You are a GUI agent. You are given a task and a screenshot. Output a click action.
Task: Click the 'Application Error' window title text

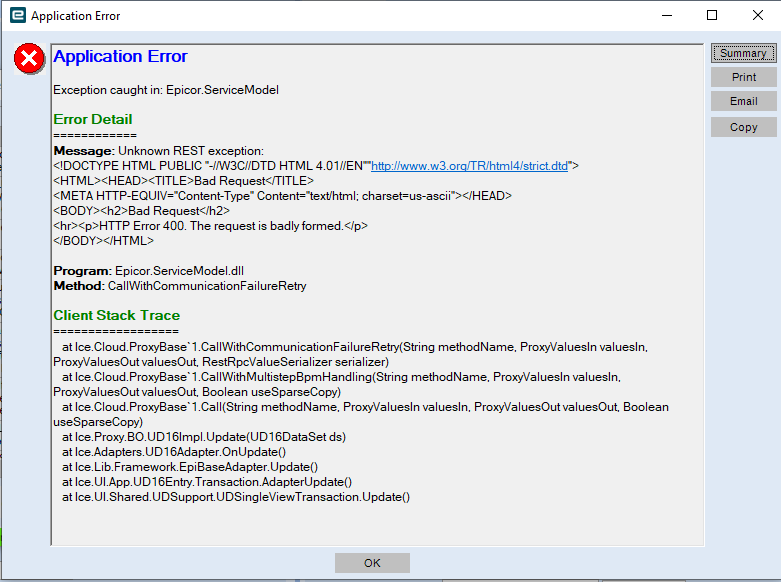(75, 16)
